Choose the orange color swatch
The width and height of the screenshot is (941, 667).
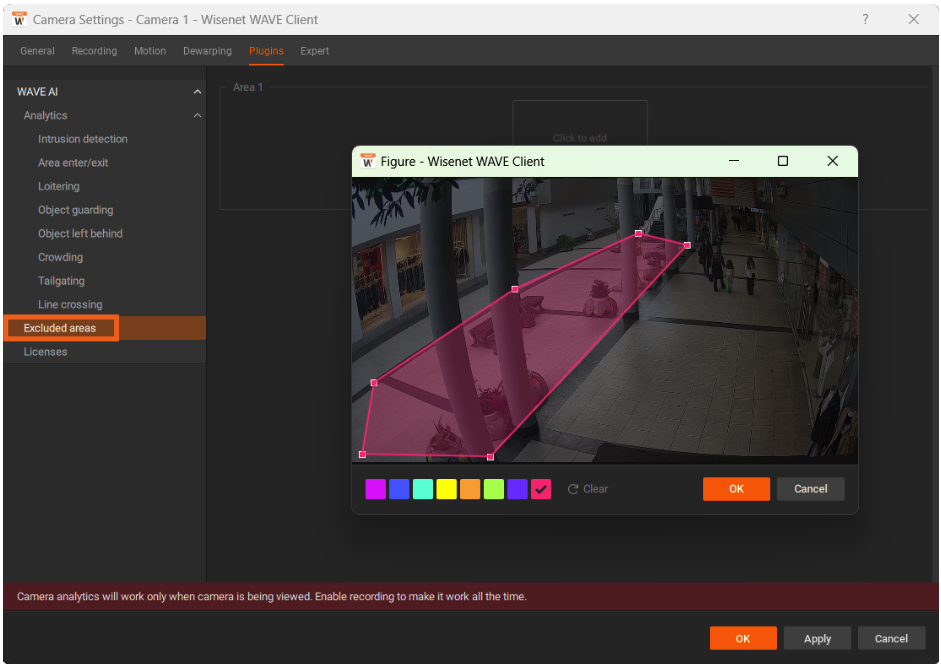tap(470, 489)
